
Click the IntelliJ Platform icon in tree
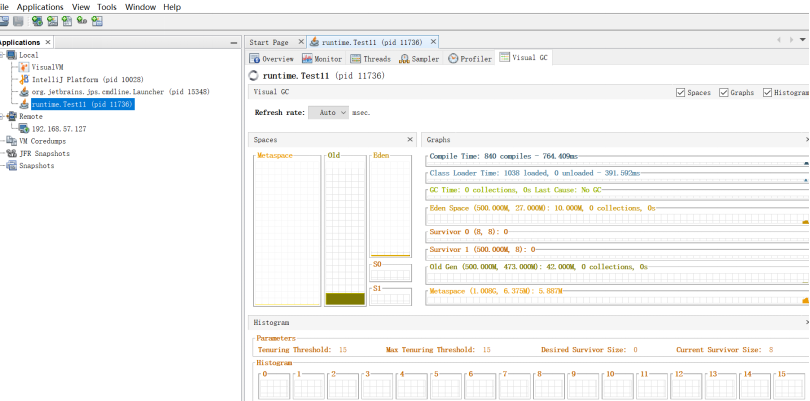coord(24,80)
